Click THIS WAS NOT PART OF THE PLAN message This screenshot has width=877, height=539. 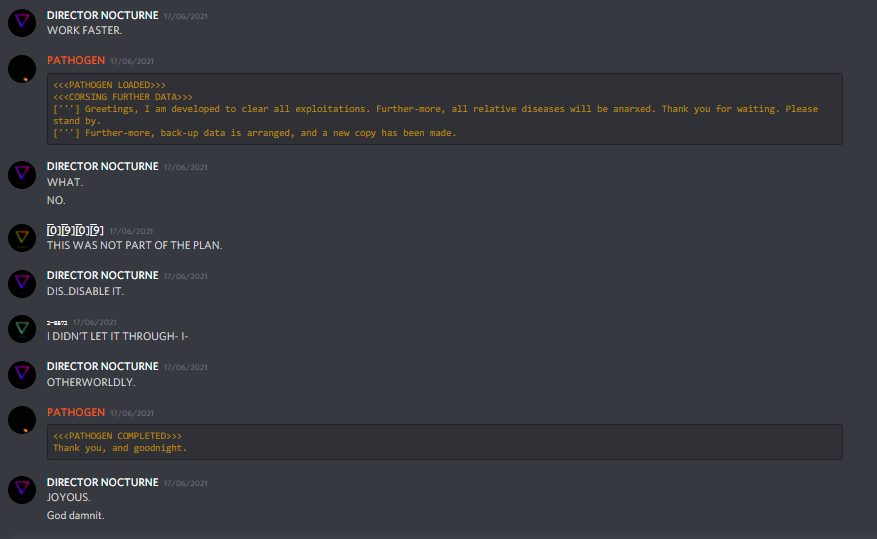[134, 245]
